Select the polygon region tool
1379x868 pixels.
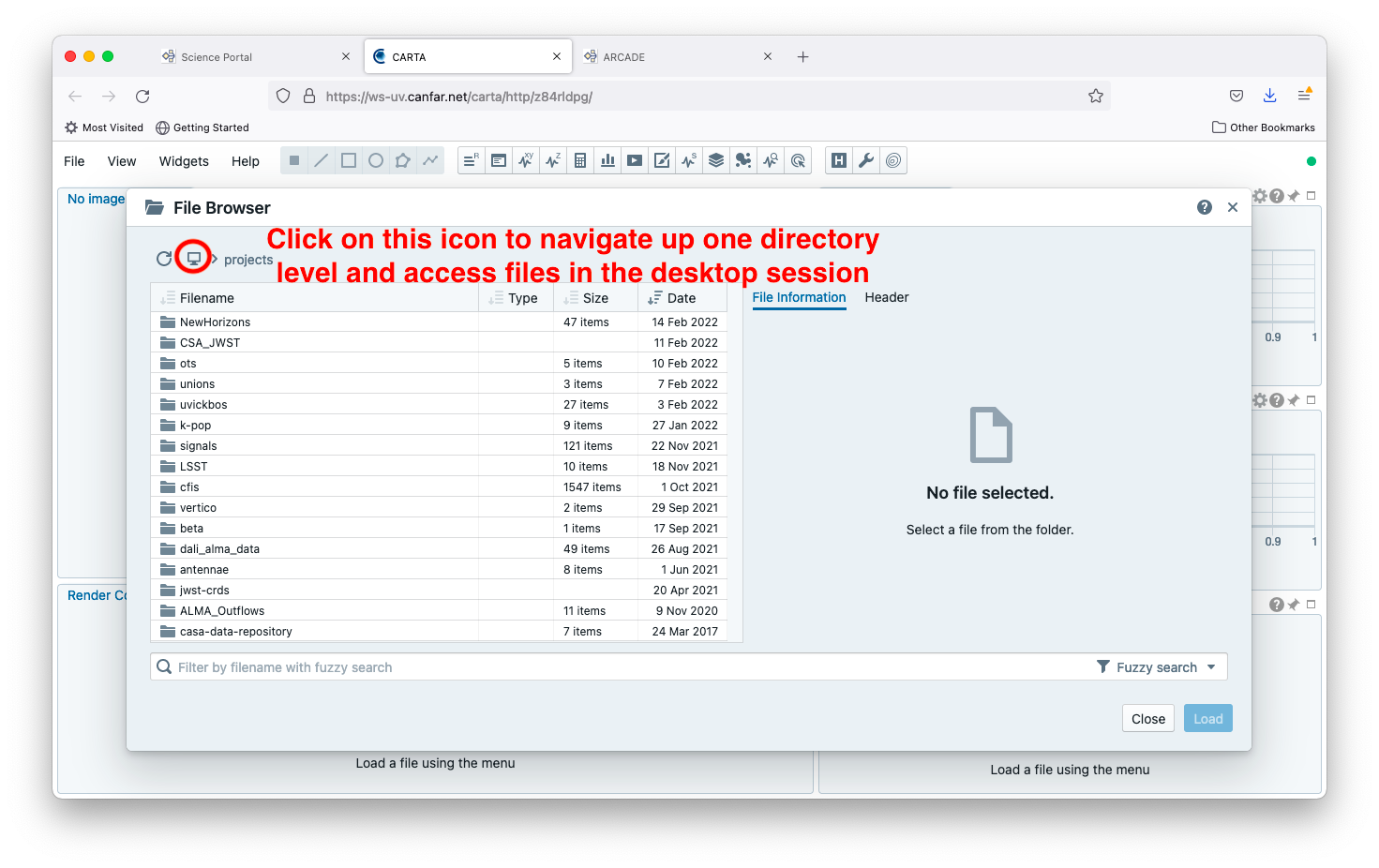(403, 160)
